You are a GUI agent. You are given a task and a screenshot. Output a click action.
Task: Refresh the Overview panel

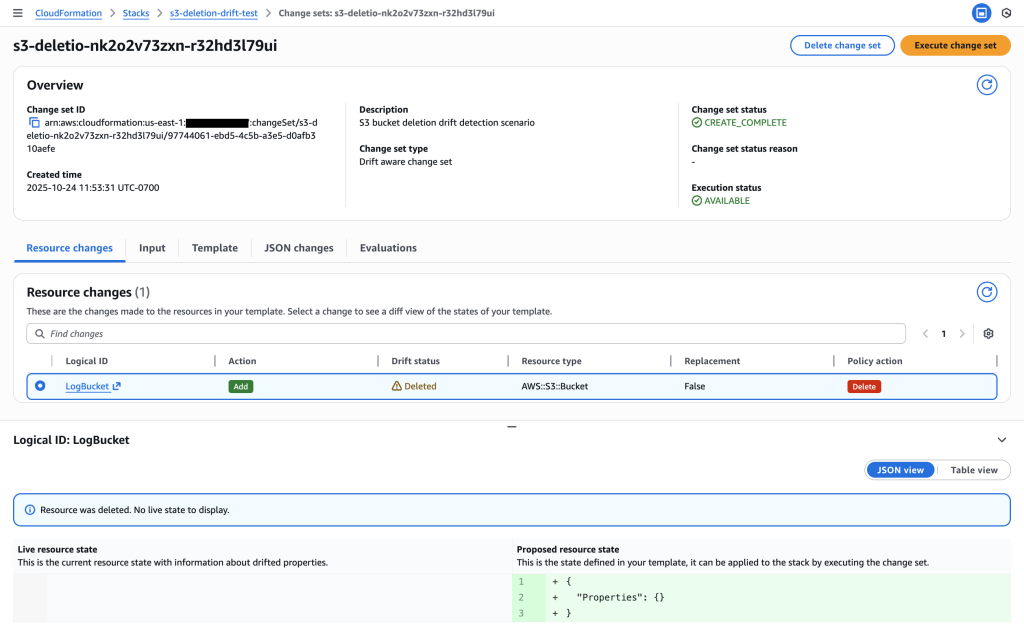click(986, 85)
